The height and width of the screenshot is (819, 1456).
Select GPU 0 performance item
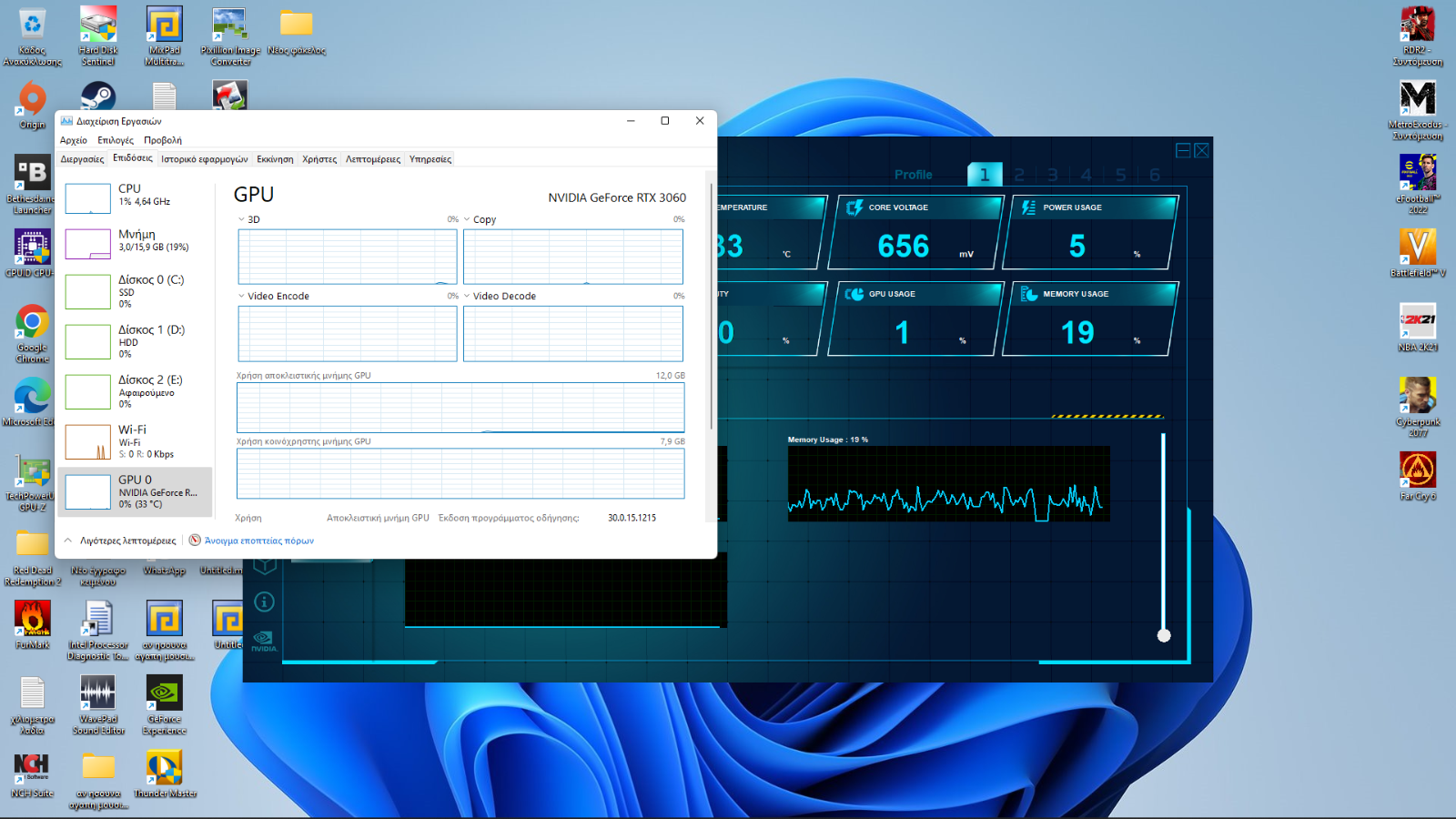coord(136,491)
